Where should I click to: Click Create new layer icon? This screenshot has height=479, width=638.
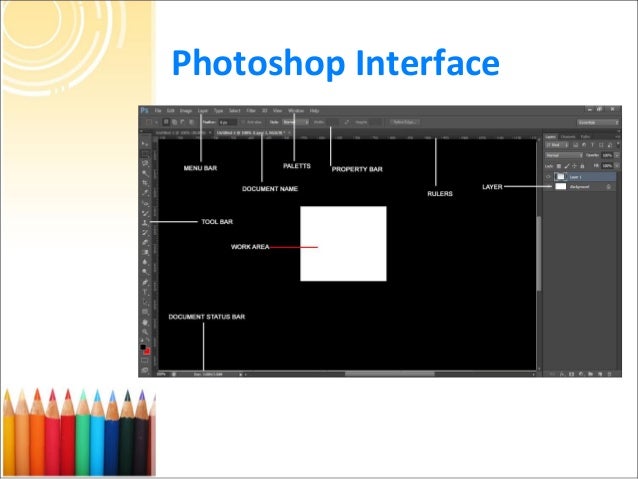point(600,374)
